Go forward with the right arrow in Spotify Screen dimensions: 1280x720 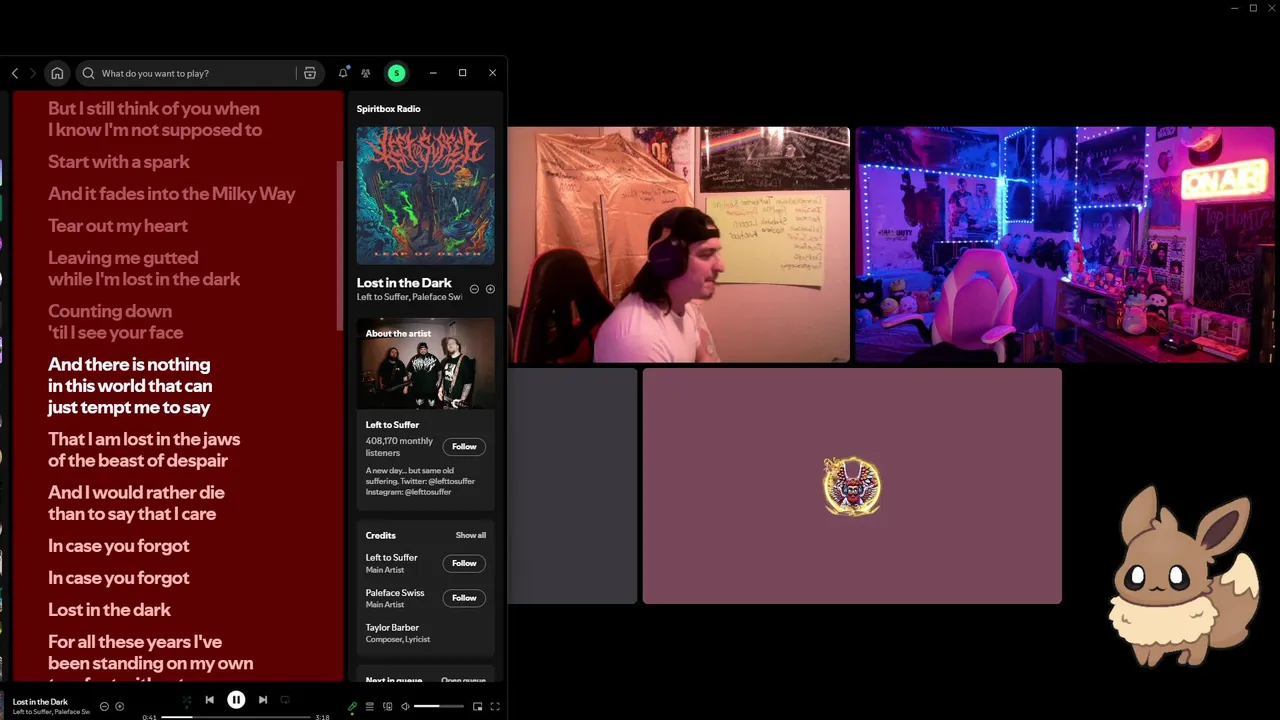[x=33, y=73]
